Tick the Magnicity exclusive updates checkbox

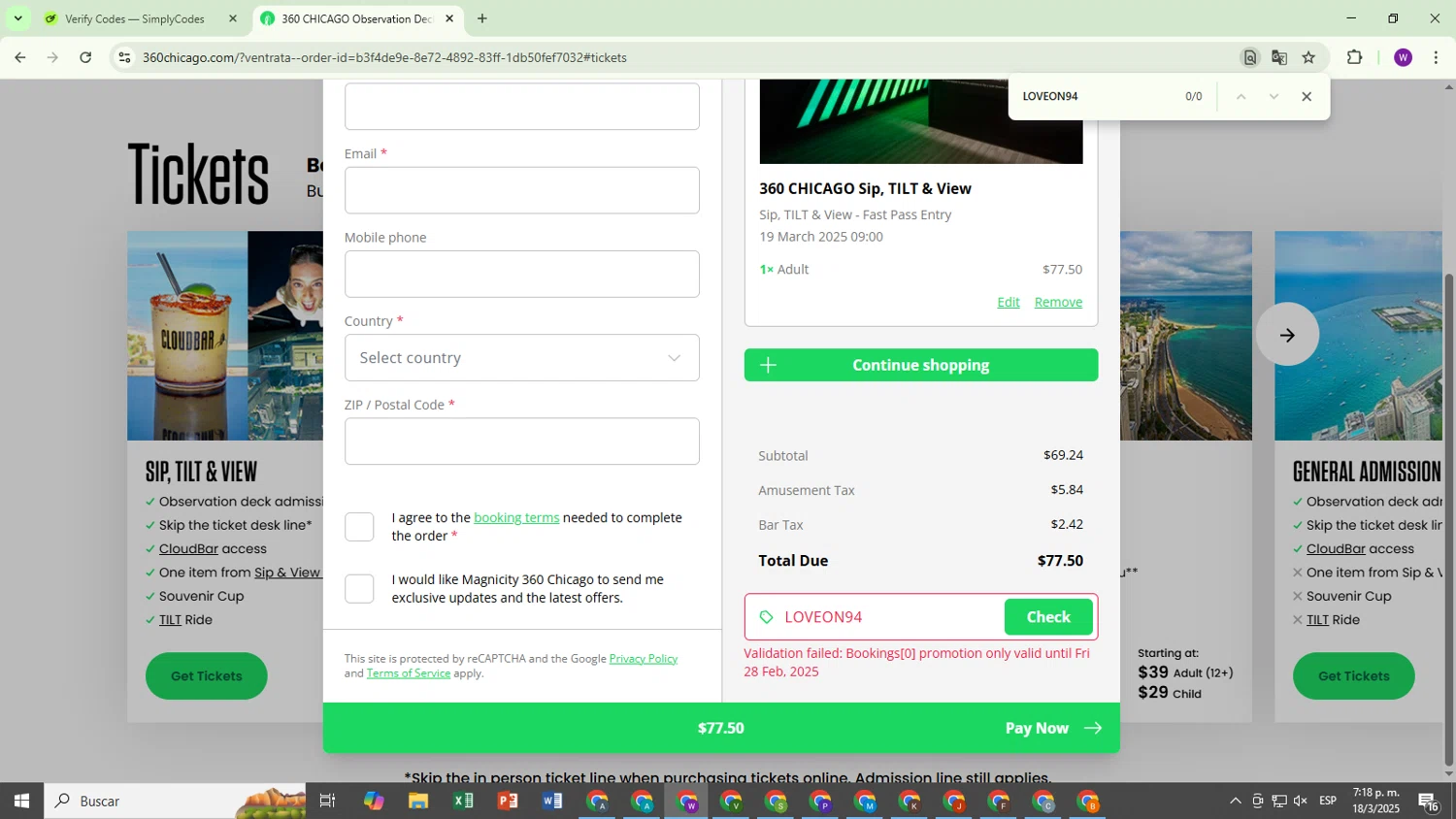pos(359,588)
